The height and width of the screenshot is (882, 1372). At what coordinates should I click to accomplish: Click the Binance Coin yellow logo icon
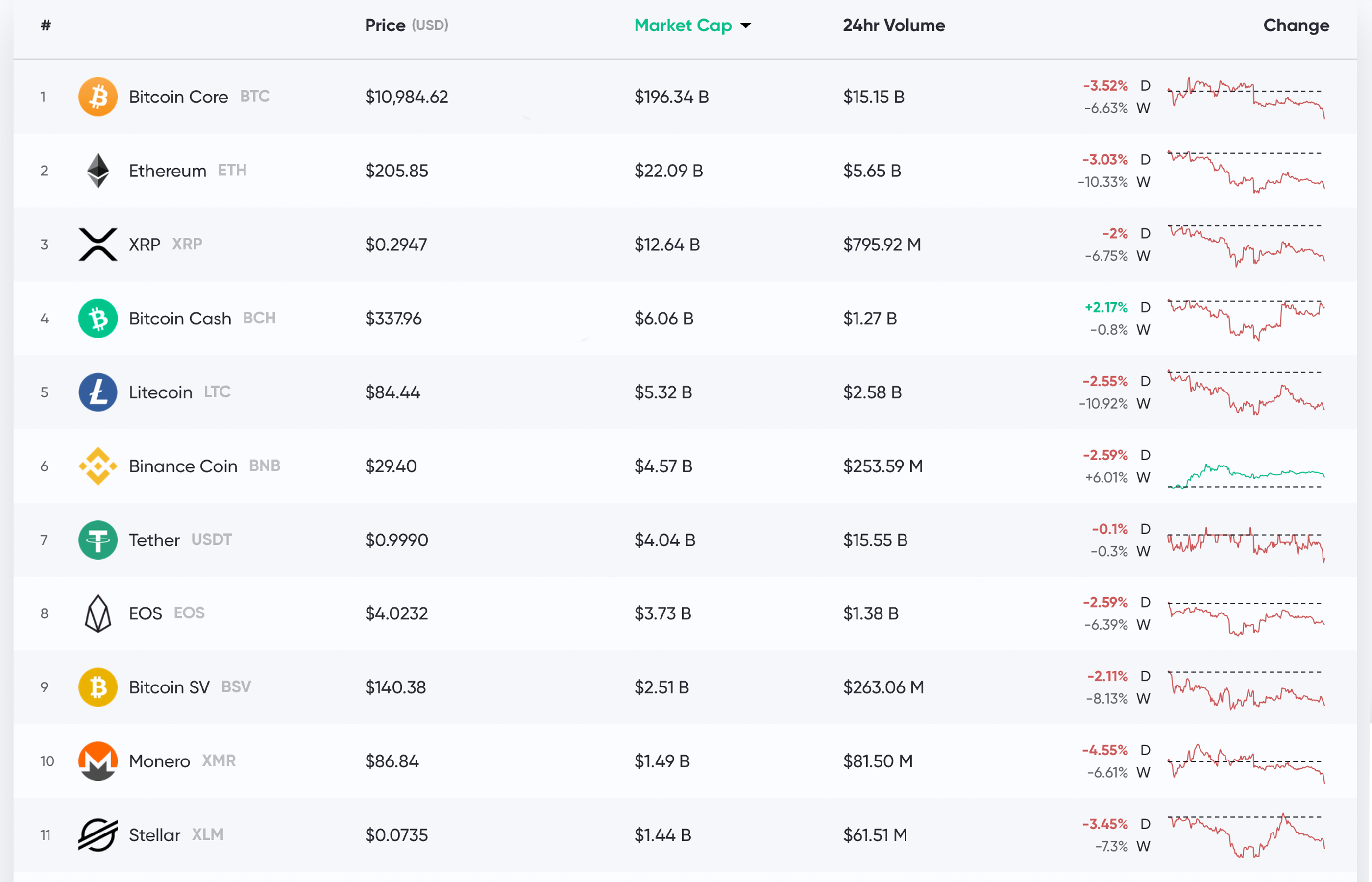click(x=98, y=466)
